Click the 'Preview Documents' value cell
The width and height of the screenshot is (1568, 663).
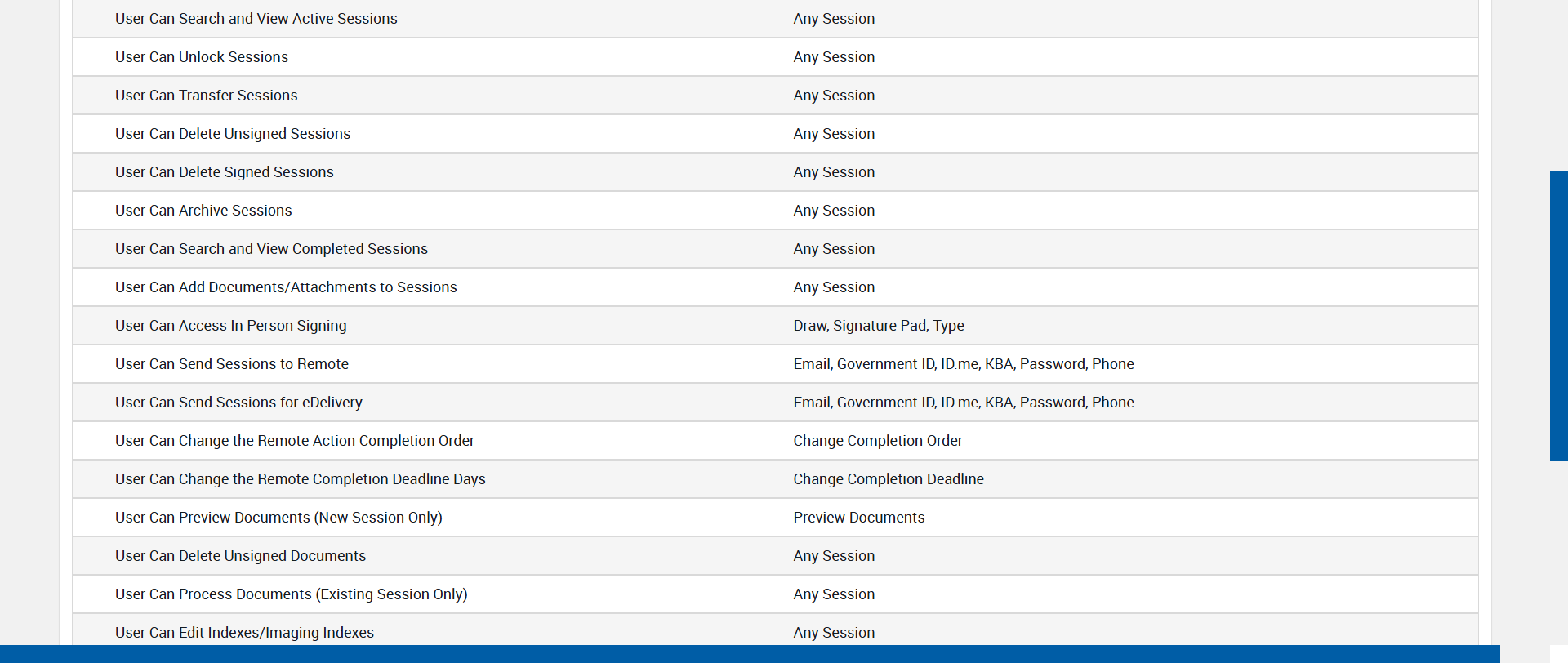tap(859, 518)
